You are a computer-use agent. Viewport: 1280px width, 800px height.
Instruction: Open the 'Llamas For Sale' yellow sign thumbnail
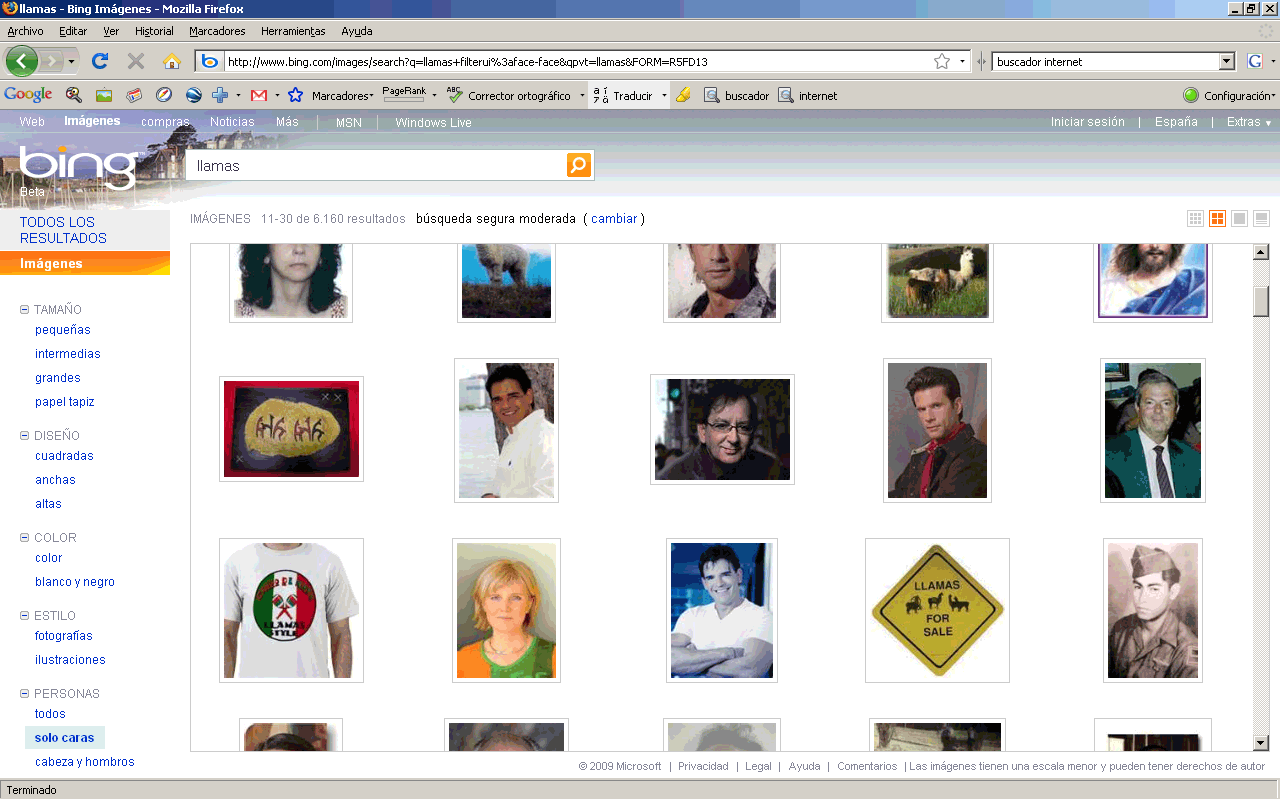(x=937, y=610)
